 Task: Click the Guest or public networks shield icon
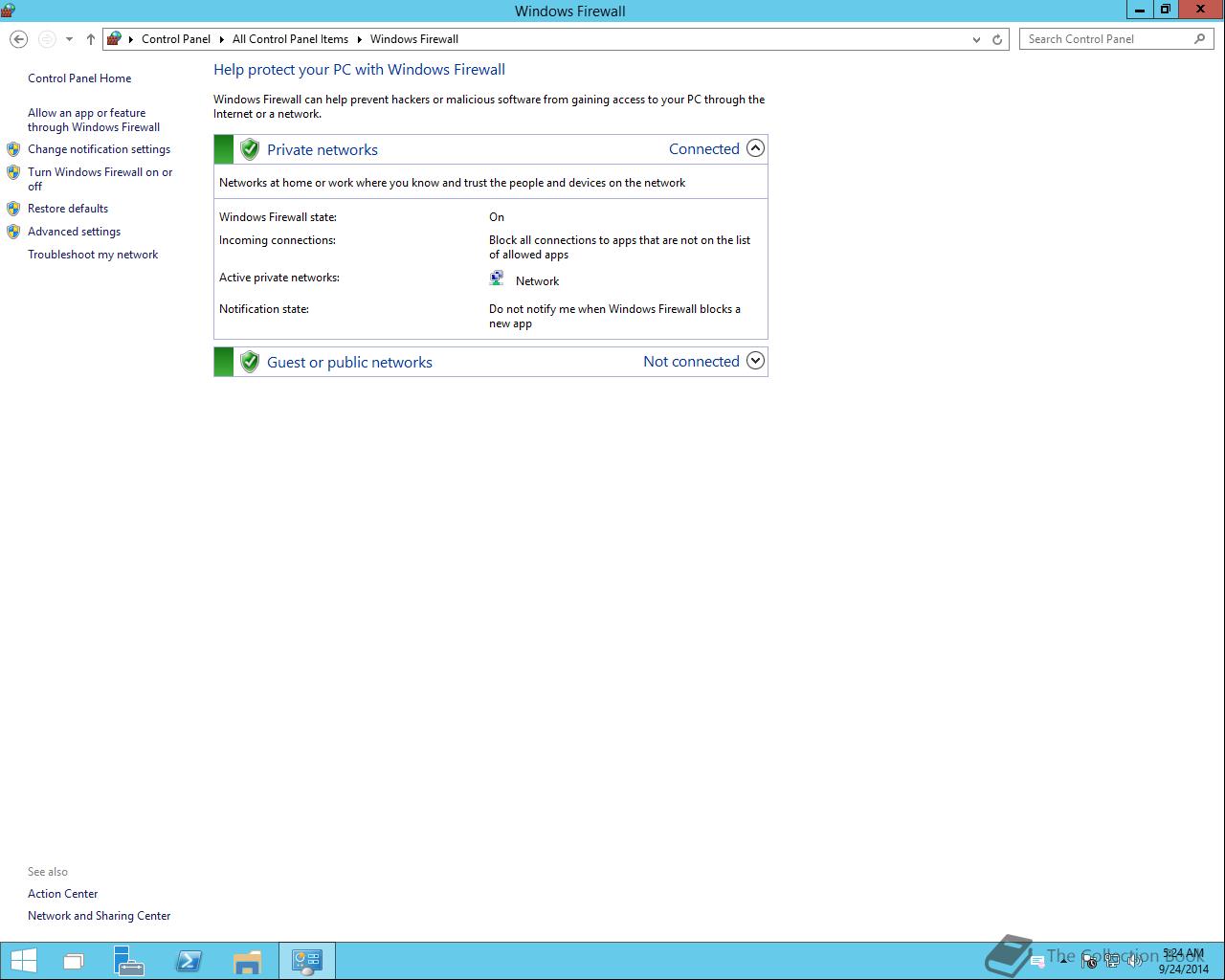[x=250, y=362]
